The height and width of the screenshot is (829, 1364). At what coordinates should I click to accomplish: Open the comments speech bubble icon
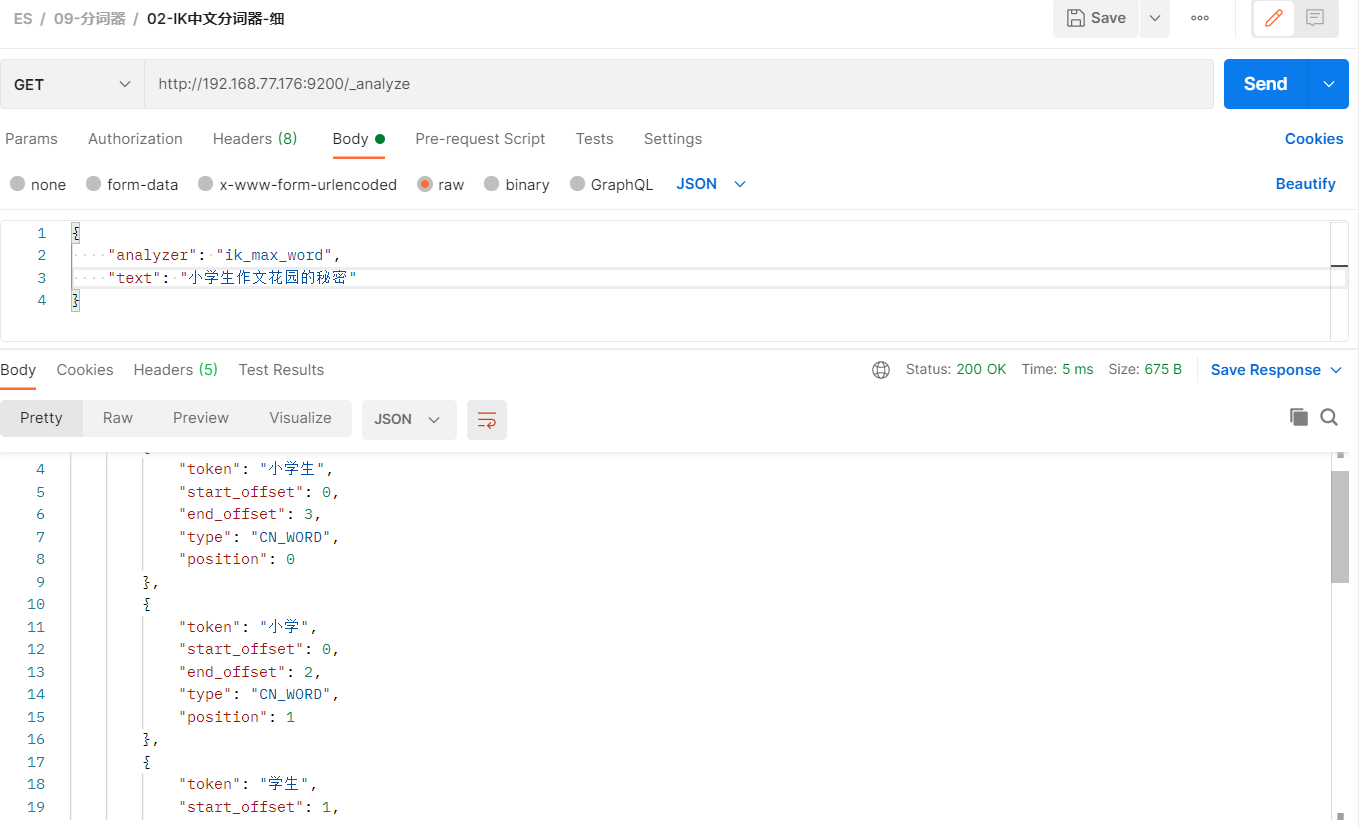(1315, 18)
